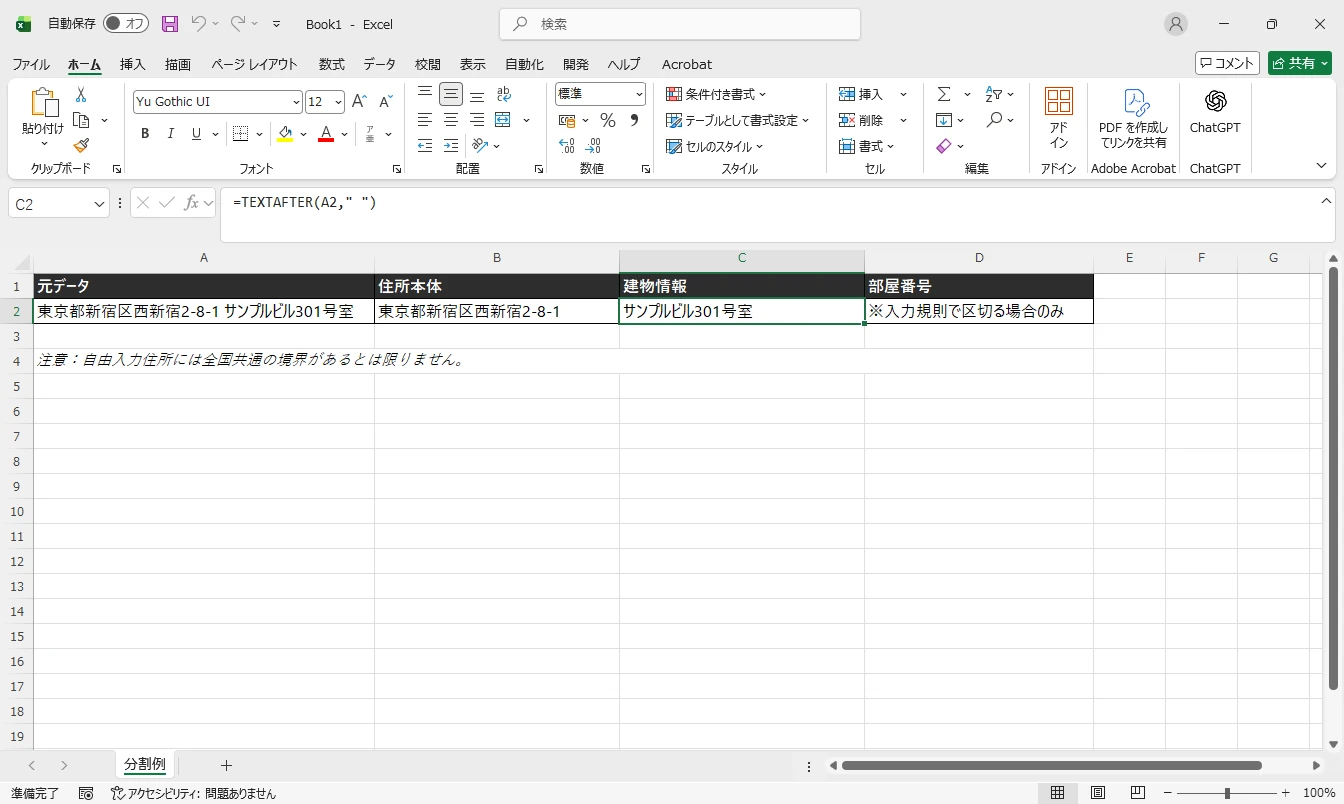Image resolution: width=1344 pixels, height=804 pixels.
Task: Toggle Bold formatting
Action: pos(145,134)
